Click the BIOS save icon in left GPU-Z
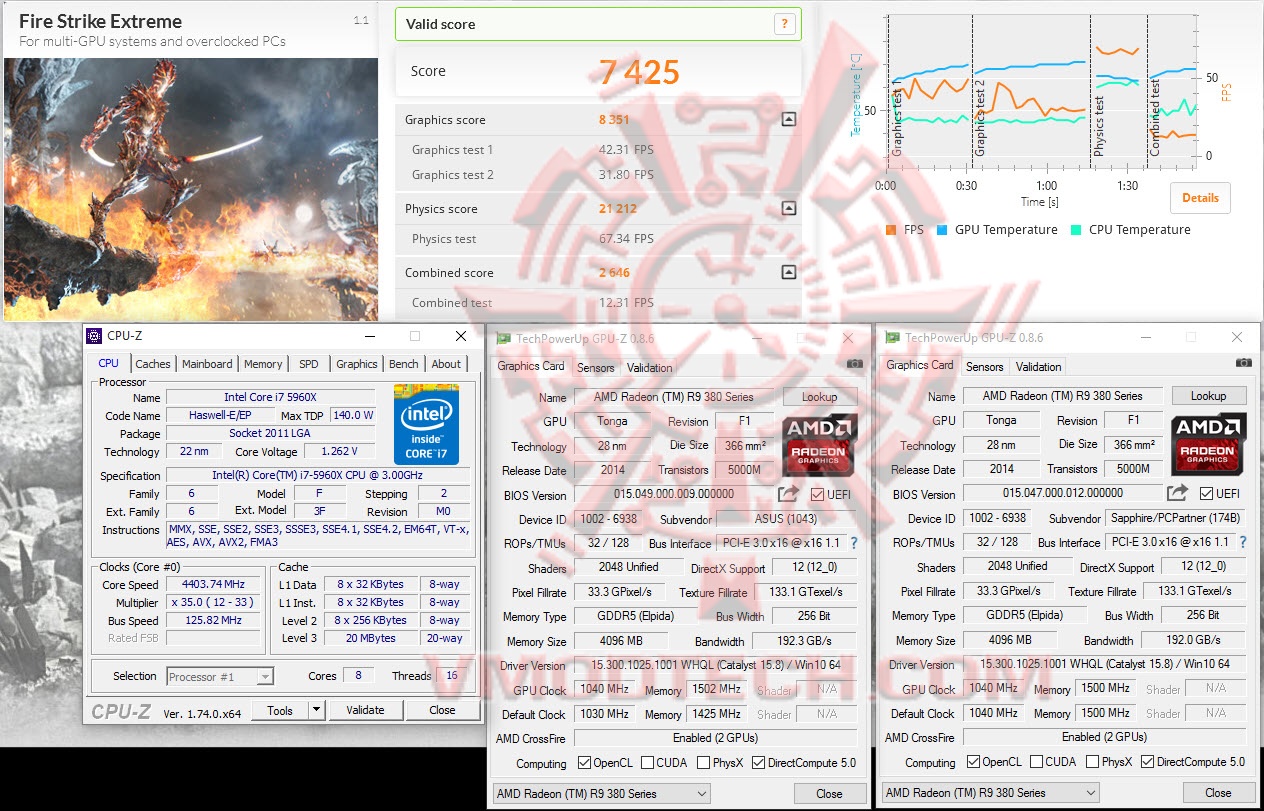1264x811 pixels. coord(789,493)
